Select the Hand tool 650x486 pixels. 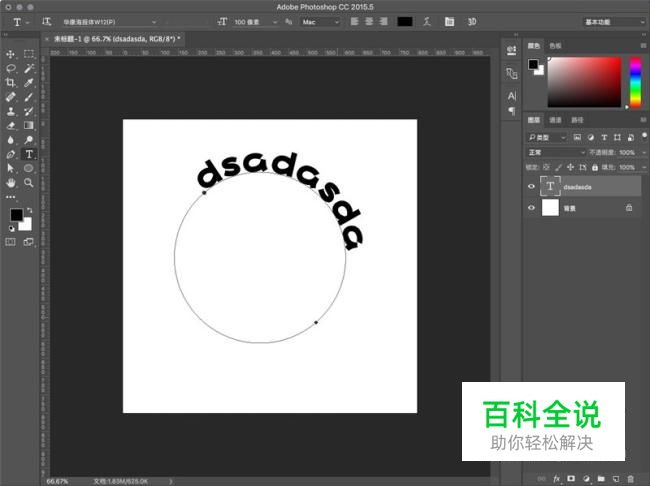click(x=11, y=183)
